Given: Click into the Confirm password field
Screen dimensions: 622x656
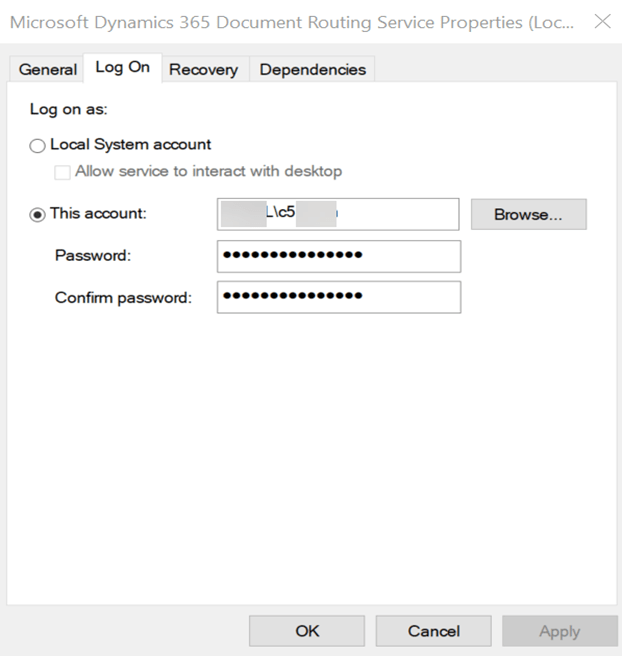Looking at the screenshot, I should [x=338, y=297].
